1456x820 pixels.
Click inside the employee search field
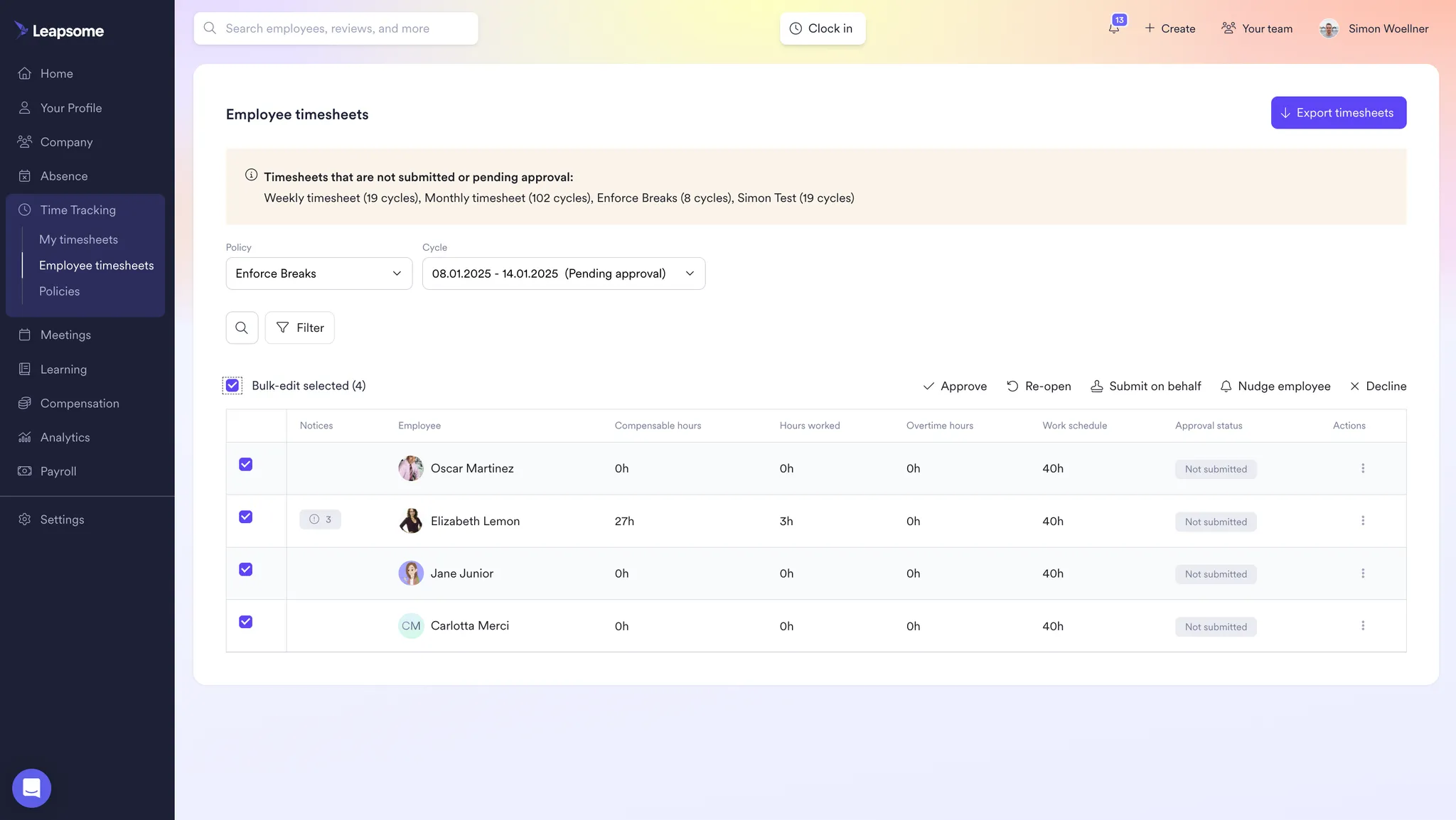335,28
